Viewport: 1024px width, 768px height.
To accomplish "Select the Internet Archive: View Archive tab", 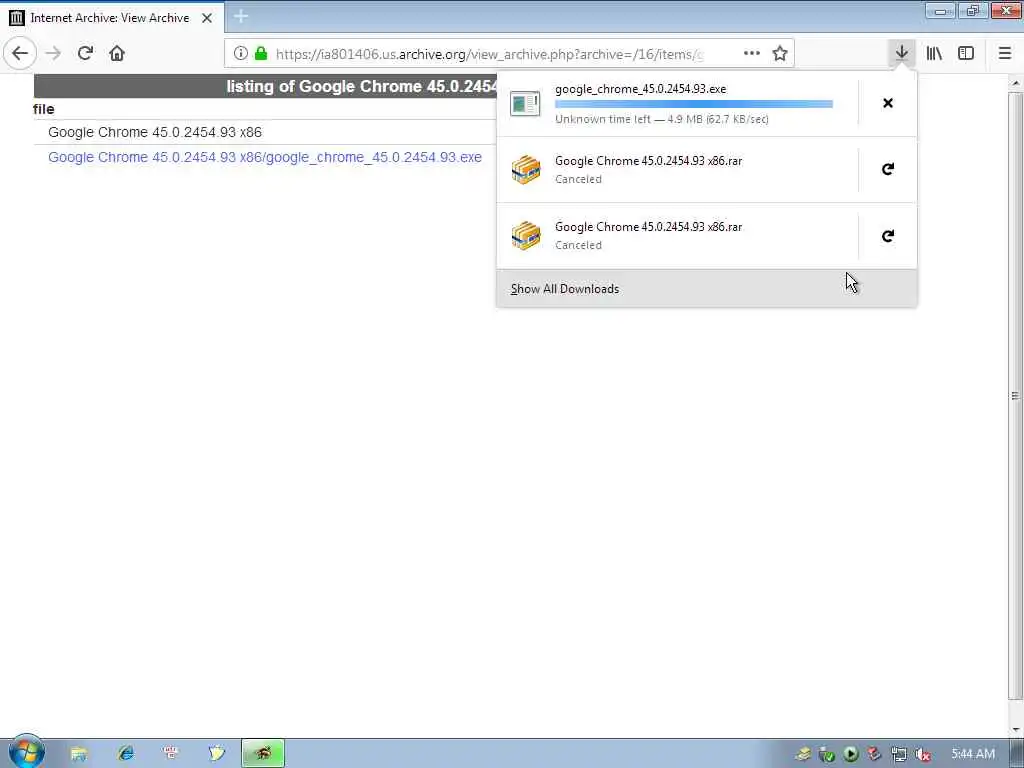I will tap(112, 18).
